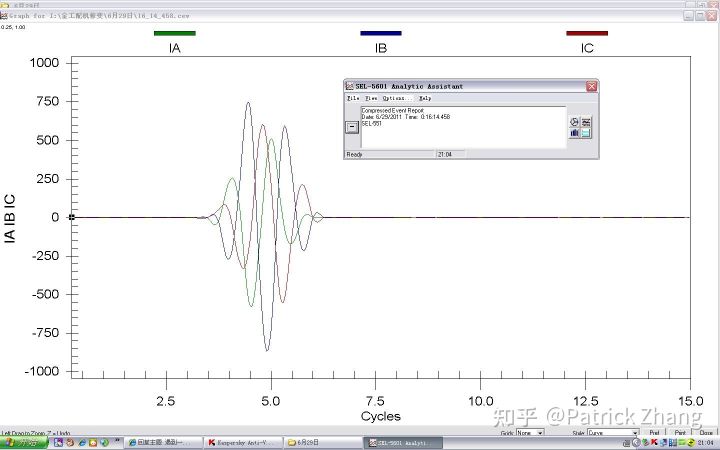The width and height of the screenshot is (720, 450).
Task: Switch to the Kaspersky Anti-Virus taskbar window
Action: coord(242,442)
